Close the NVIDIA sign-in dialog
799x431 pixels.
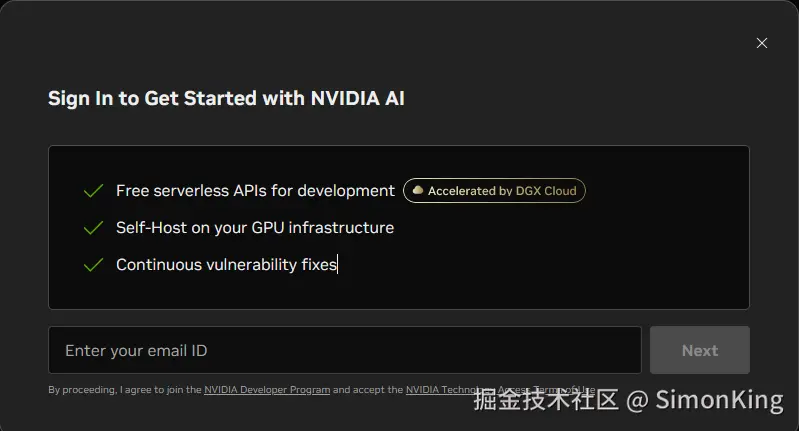(762, 43)
